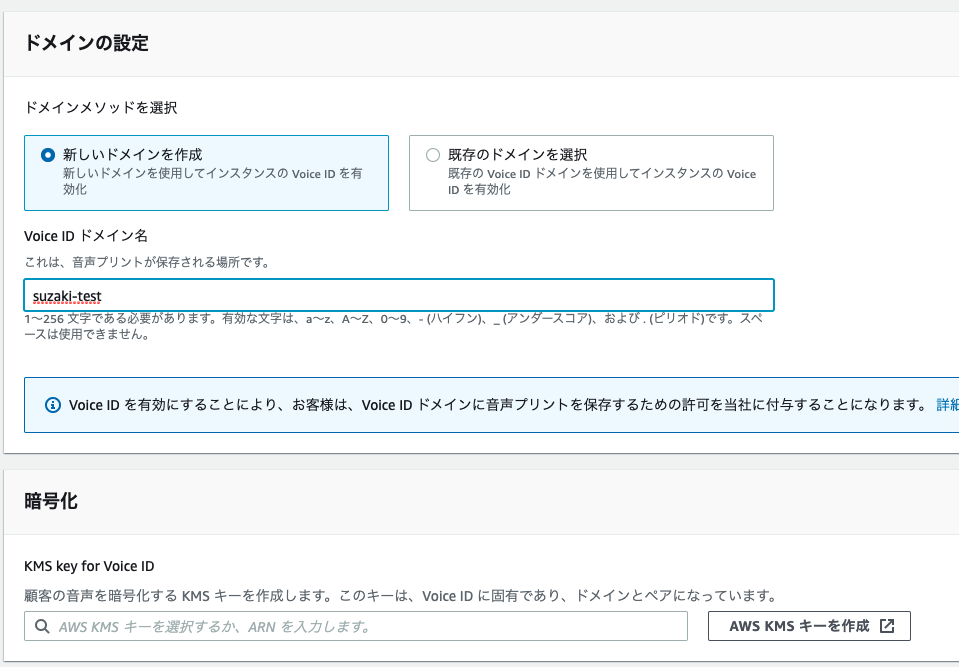Click the 新しいドメインを作成 option card

click(x=206, y=170)
